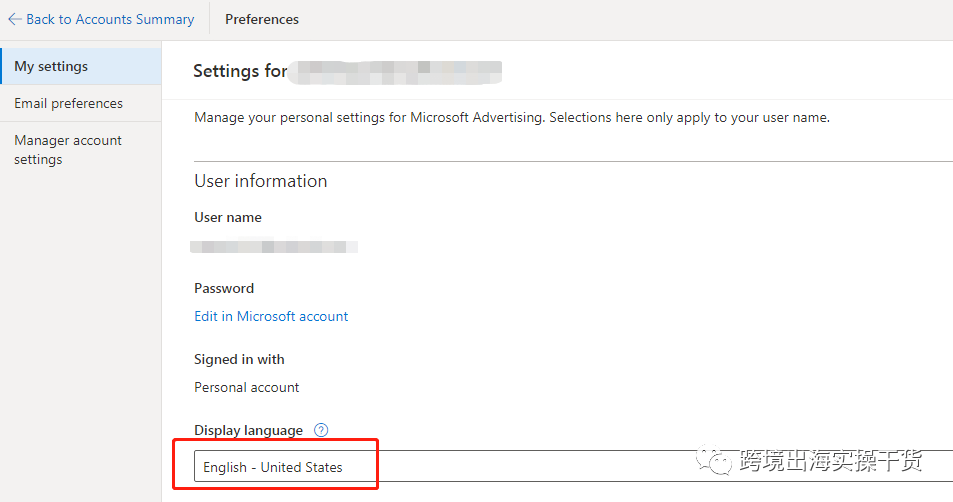Open the My settings section
This screenshot has width=953, height=502.
tap(51, 66)
